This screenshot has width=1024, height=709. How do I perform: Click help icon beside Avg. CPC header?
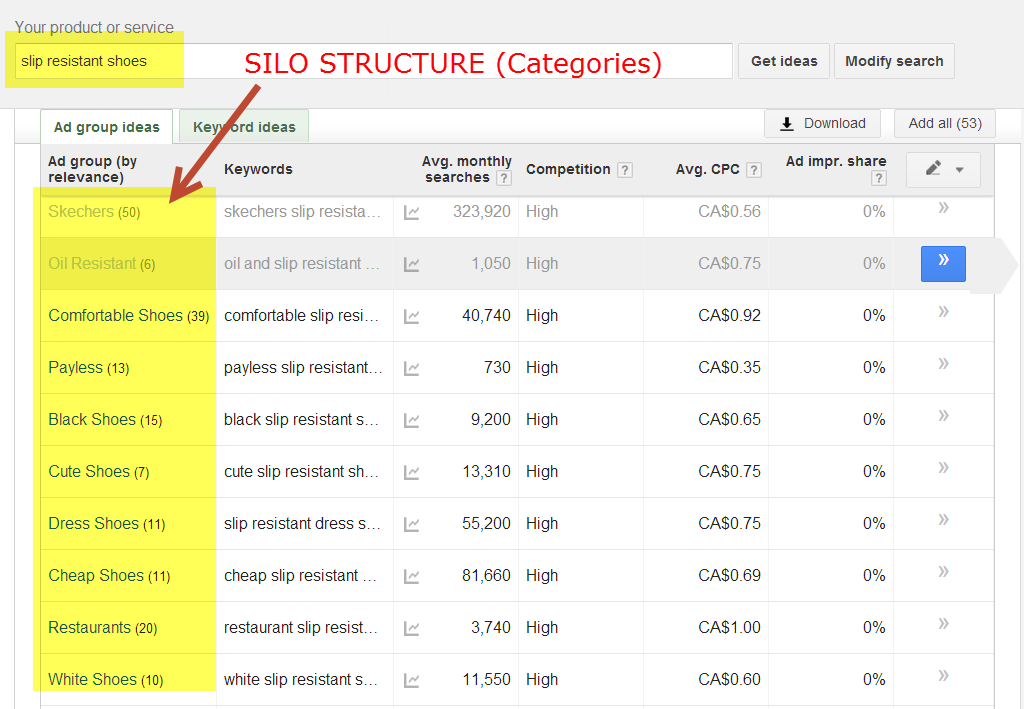point(754,170)
